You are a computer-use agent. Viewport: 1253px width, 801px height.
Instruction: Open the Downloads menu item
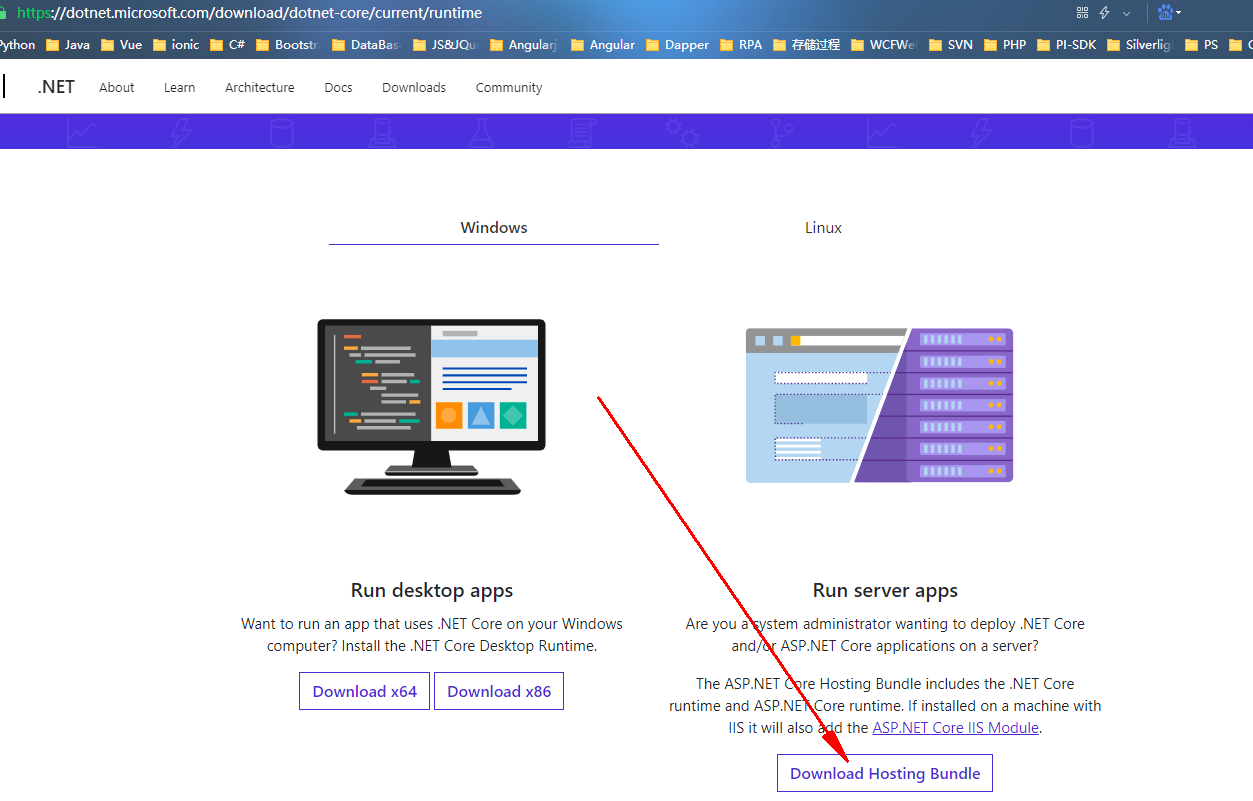[x=414, y=88]
